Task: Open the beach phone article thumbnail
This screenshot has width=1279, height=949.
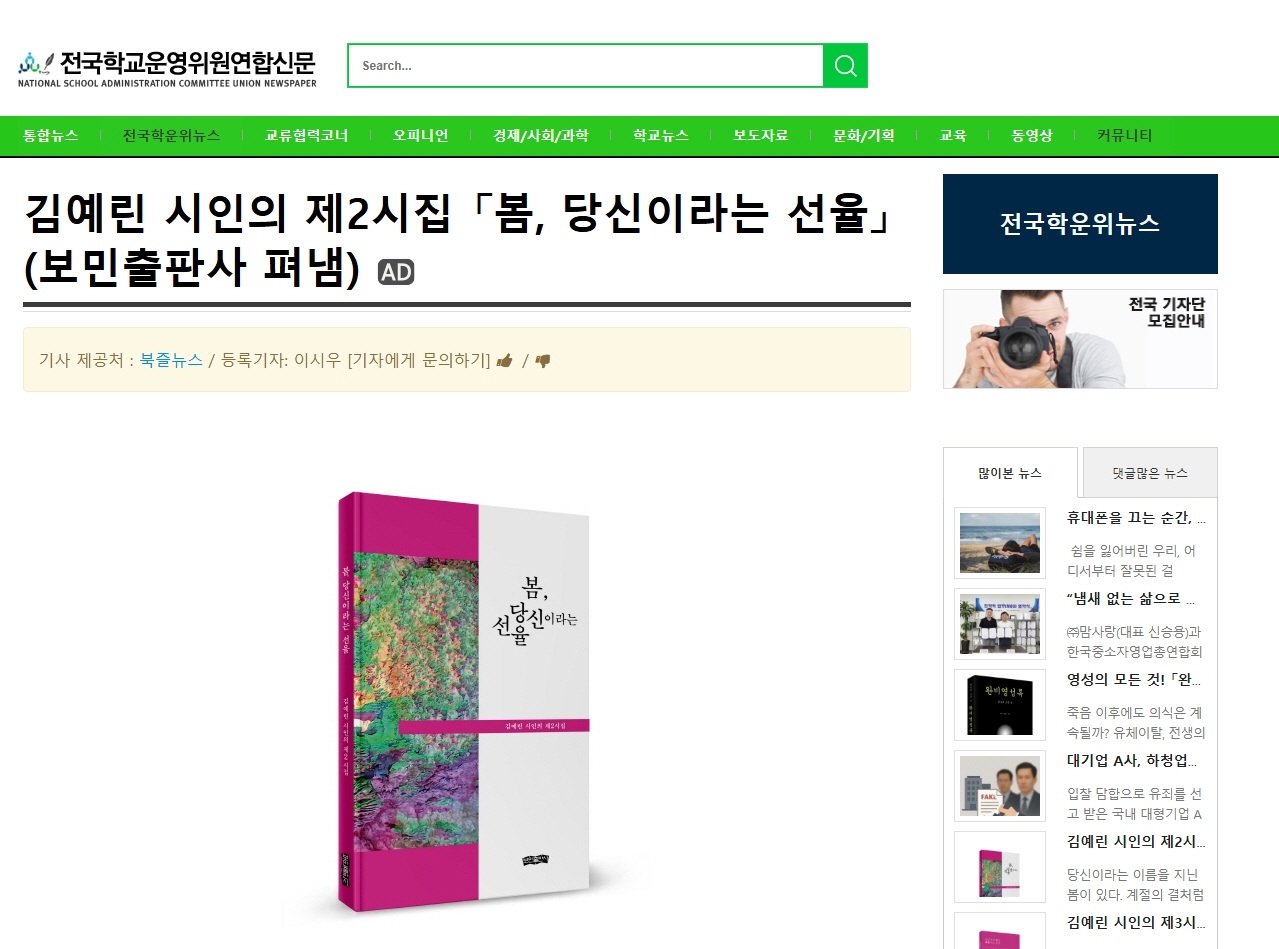Action: pyautogui.click(x=1000, y=543)
